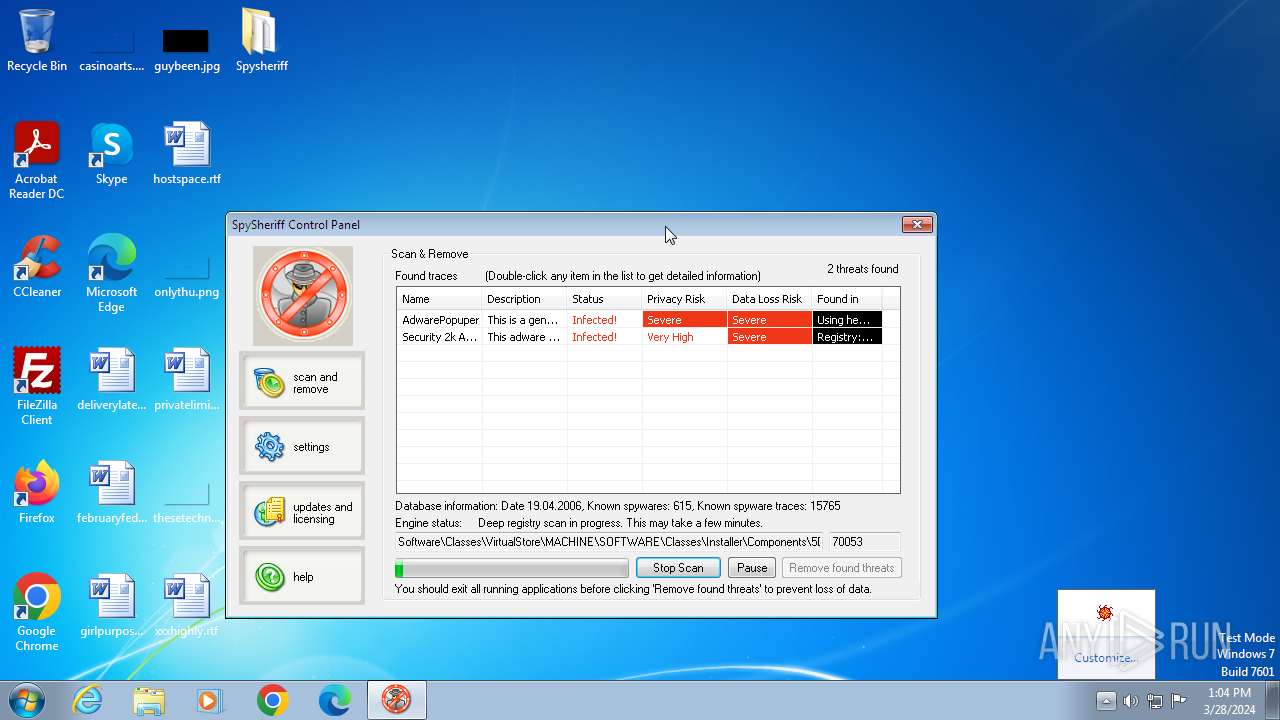Open februaryfed document on desktop
This screenshot has width=1280, height=720.
tap(112, 492)
